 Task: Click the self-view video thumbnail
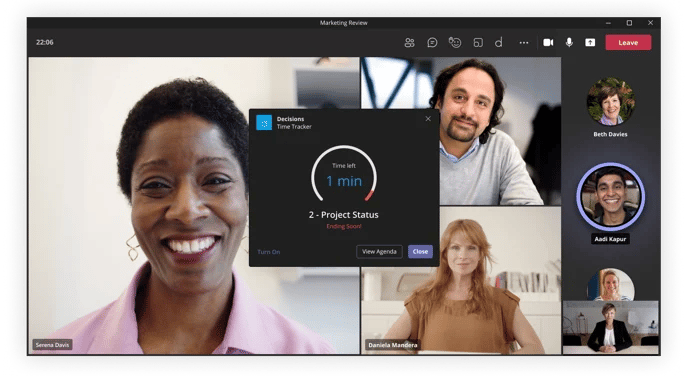[610, 327]
